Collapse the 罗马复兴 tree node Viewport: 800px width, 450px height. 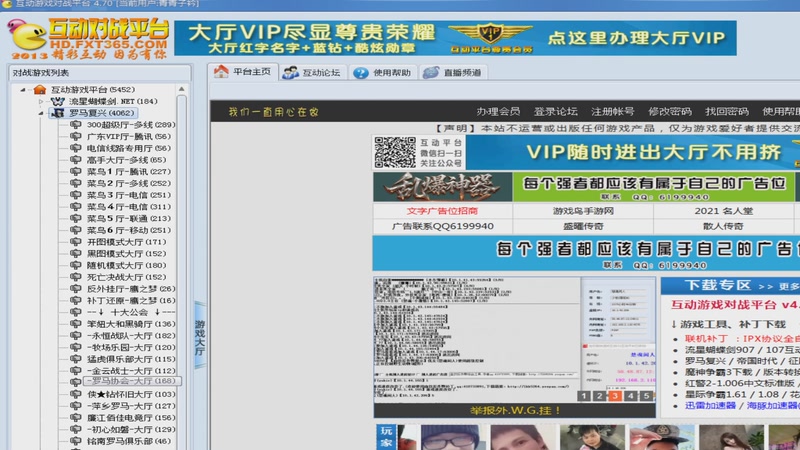tap(41, 113)
